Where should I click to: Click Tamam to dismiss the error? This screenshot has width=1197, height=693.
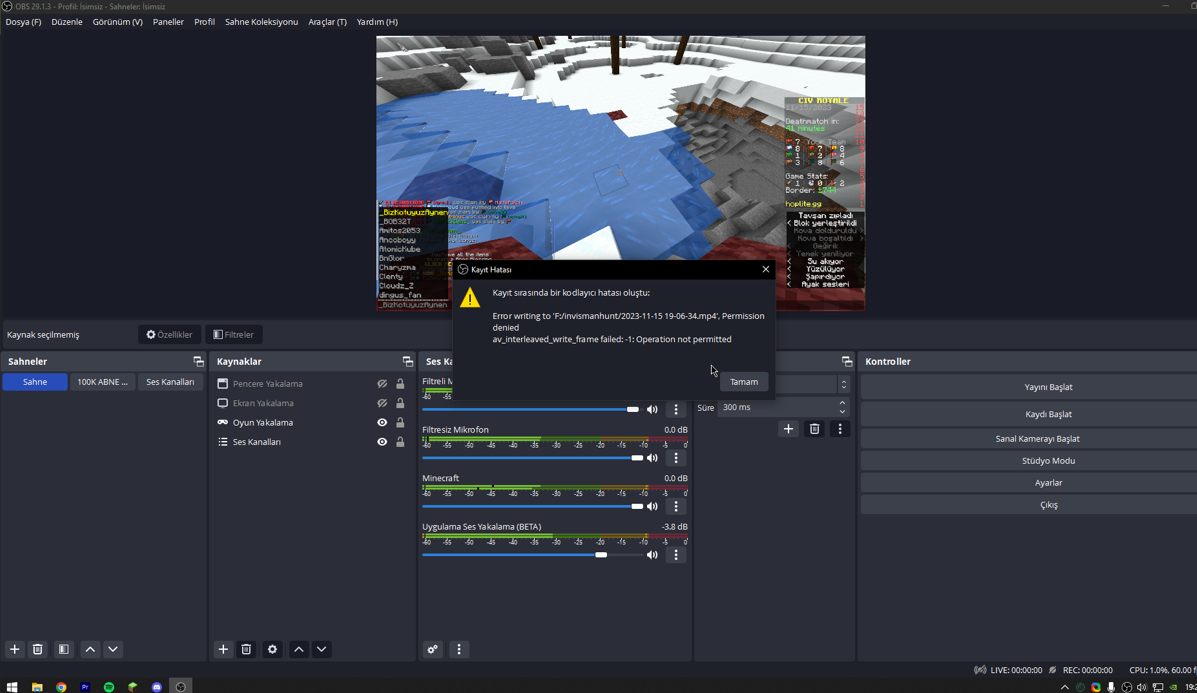(x=743, y=382)
